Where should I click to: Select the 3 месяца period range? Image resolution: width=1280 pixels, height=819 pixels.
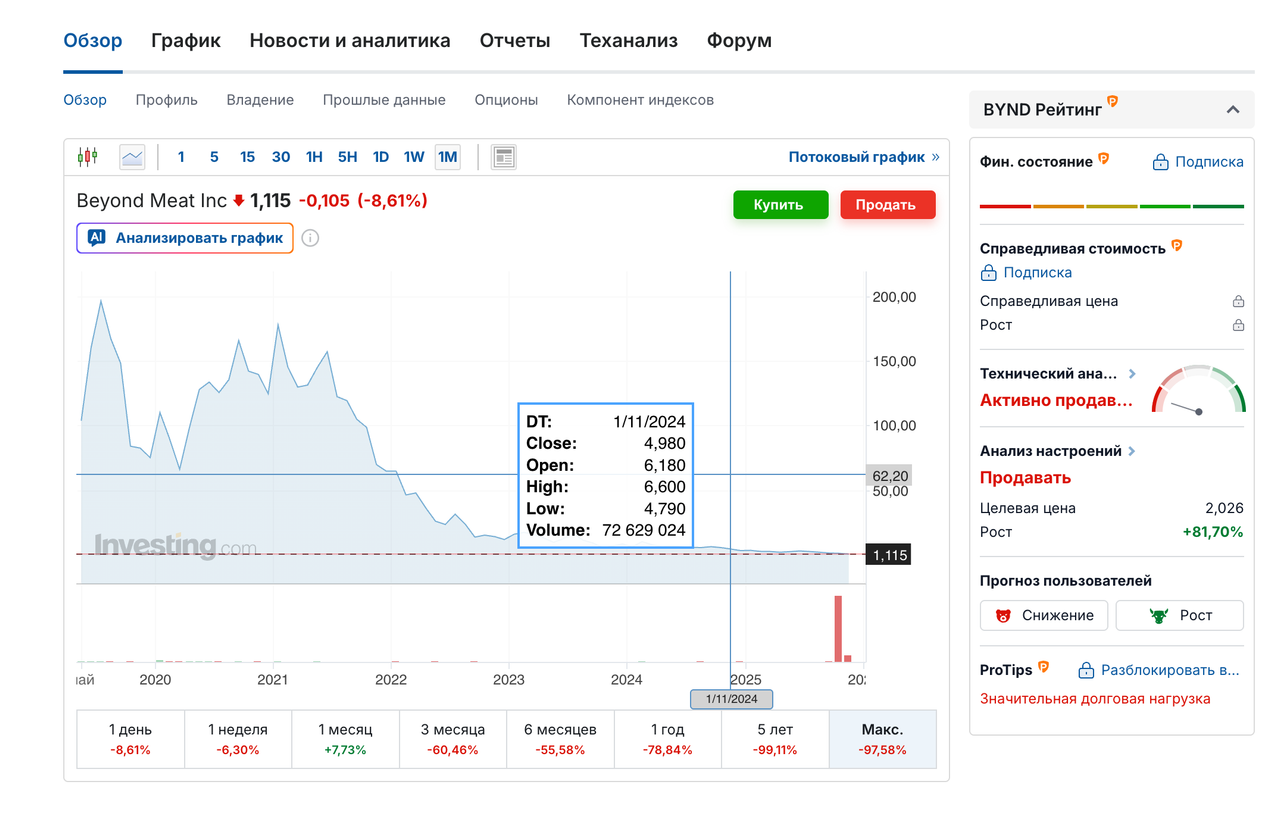pos(453,739)
